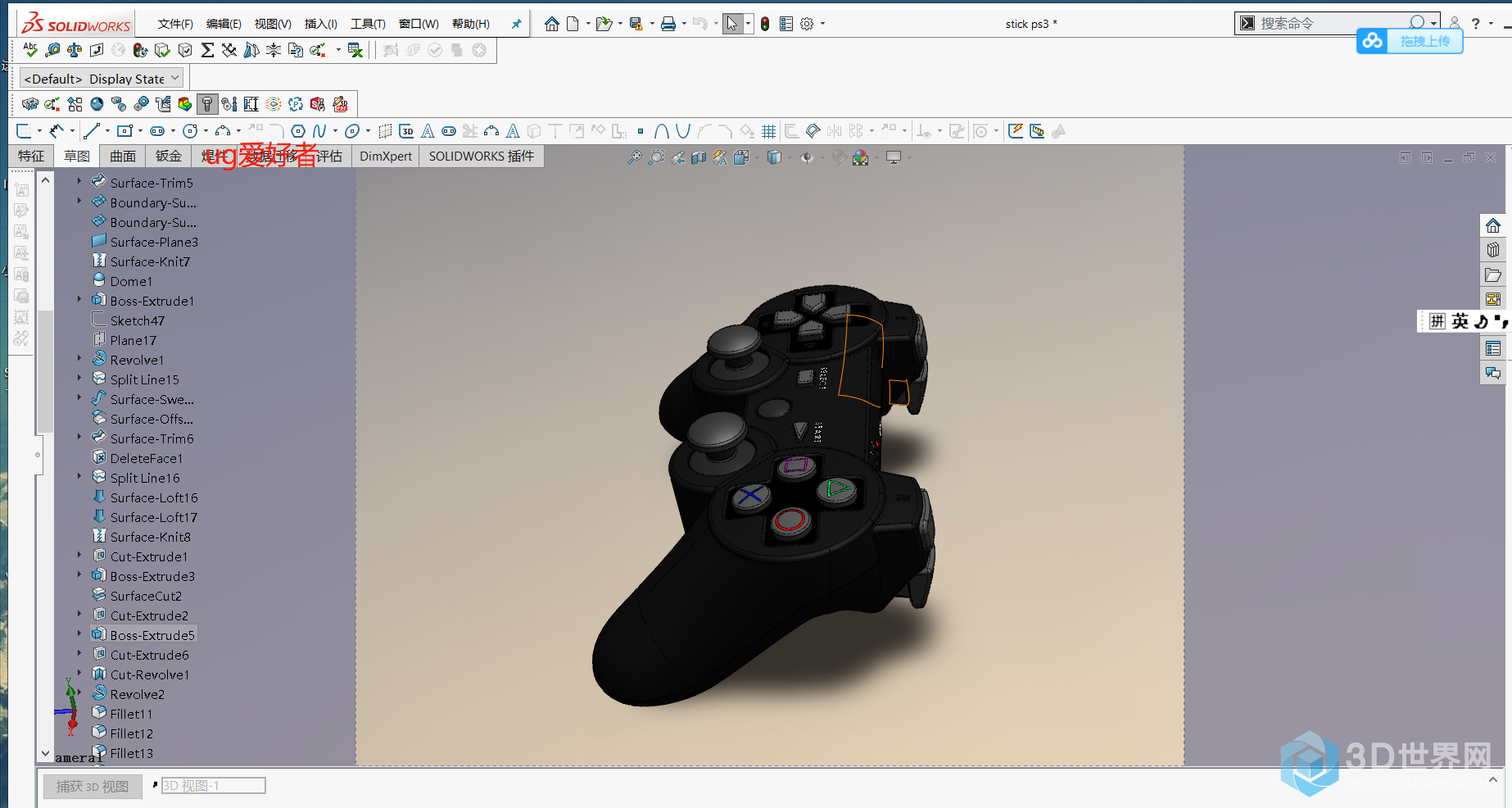The width and height of the screenshot is (1512, 808).
Task: Create a new document with the New icon
Action: tap(573, 24)
